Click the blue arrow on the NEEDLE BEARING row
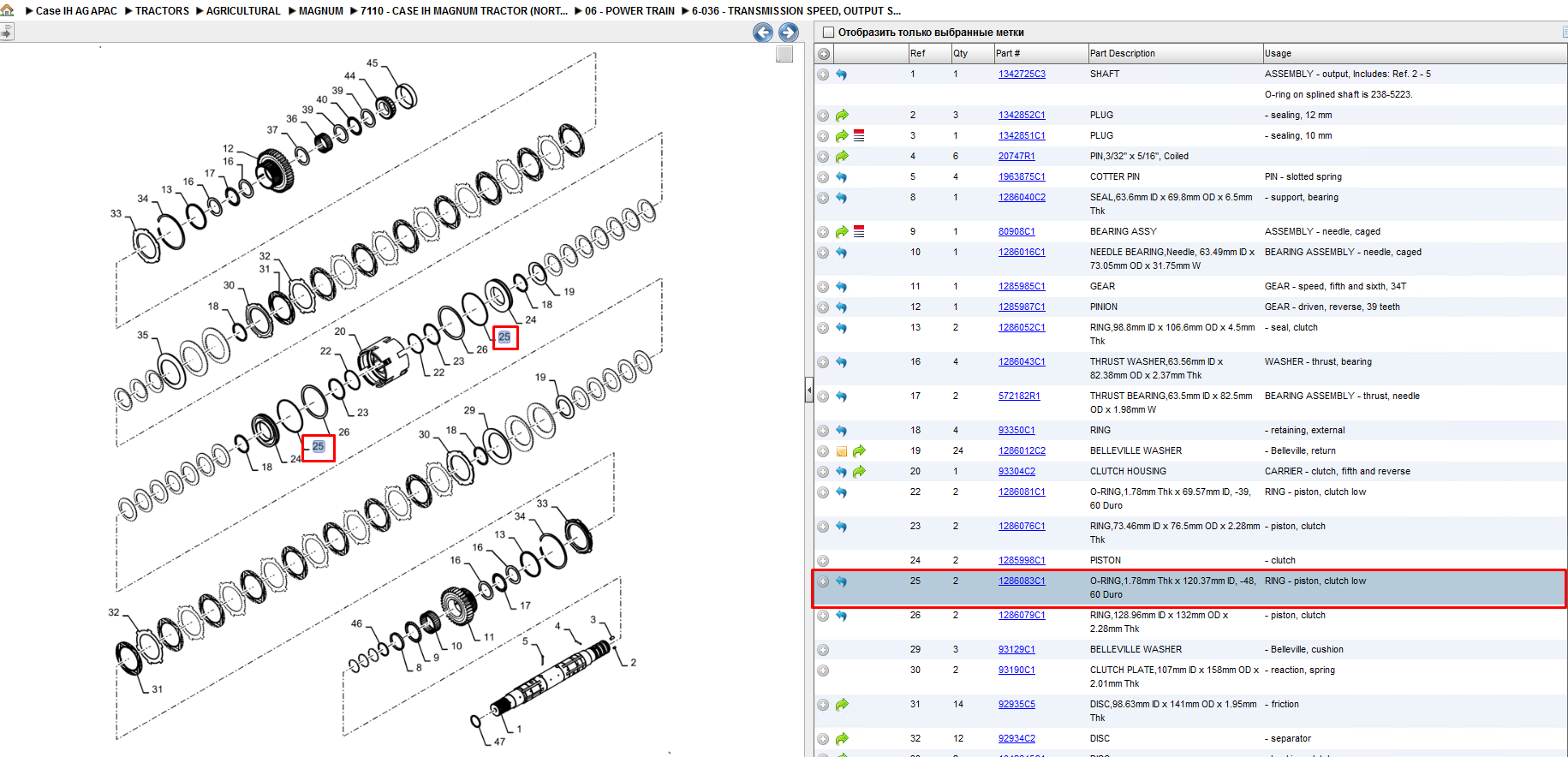Viewport: 1568px width, 757px height. point(841,253)
